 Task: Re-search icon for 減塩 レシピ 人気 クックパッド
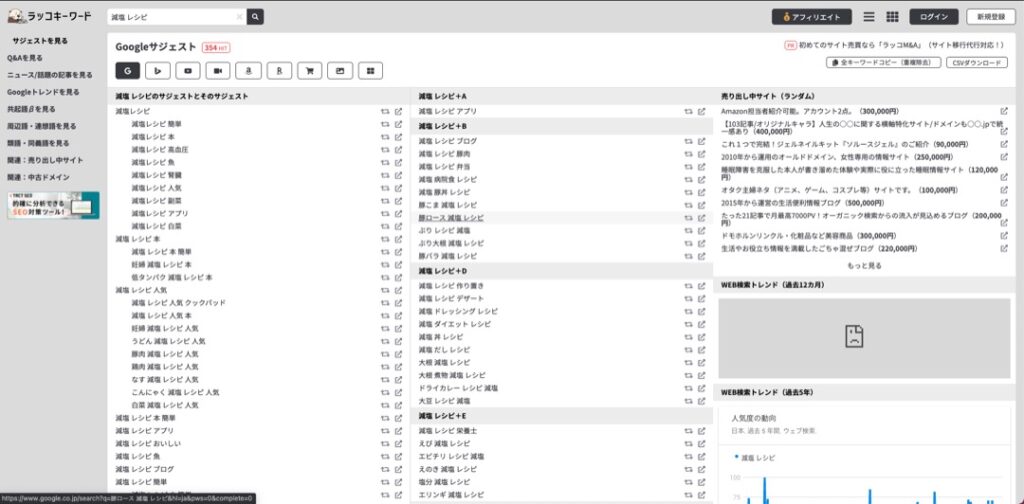click(385, 303)
